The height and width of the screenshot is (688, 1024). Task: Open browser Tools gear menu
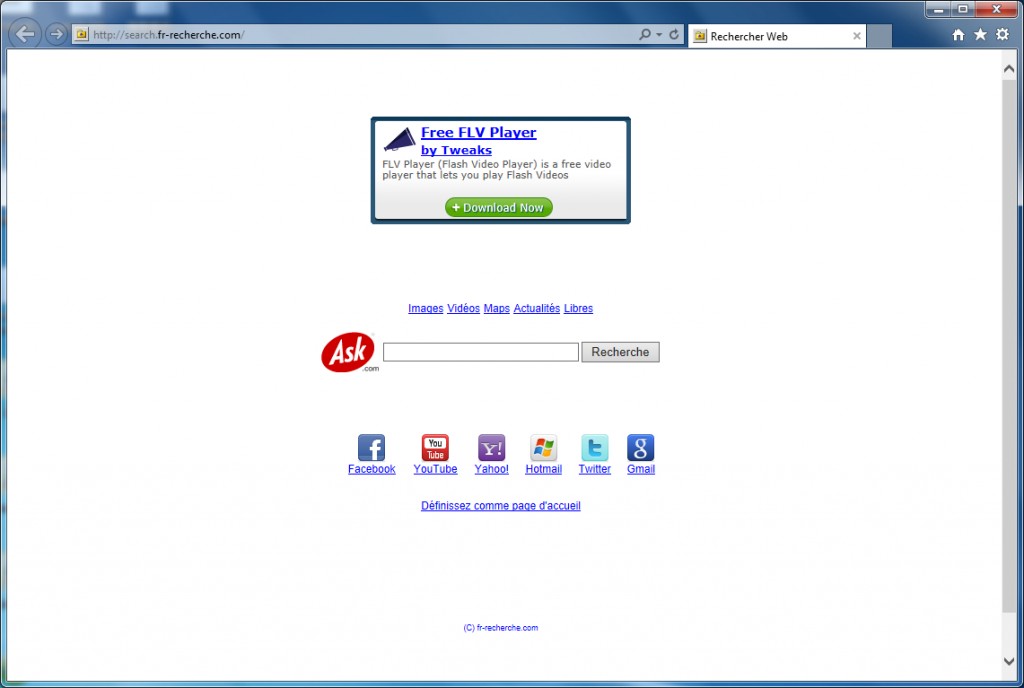pyautogui.click(x=1002, y=35)
